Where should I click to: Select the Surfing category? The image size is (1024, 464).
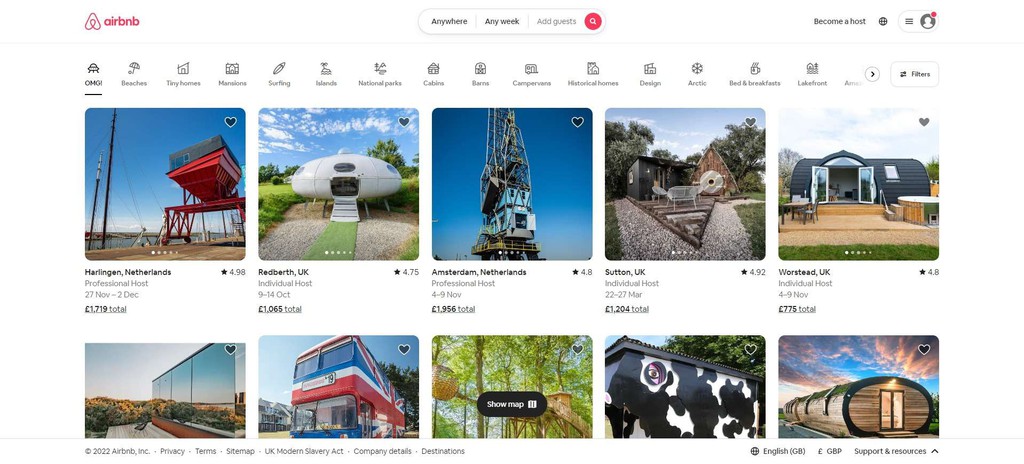pyautogui.click(x=279, y=74)
